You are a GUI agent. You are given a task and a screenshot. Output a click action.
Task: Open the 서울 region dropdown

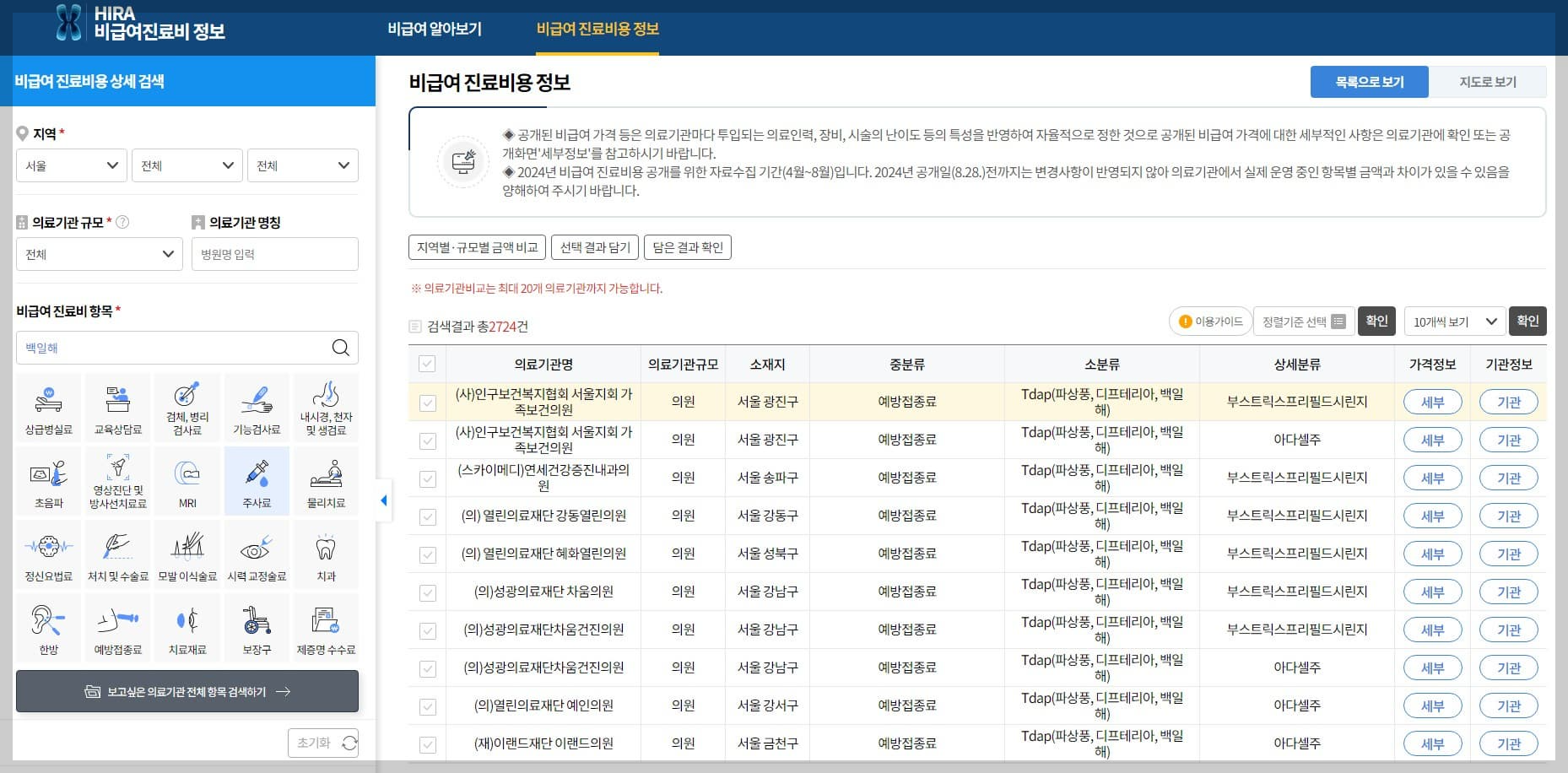coord(71,165)
